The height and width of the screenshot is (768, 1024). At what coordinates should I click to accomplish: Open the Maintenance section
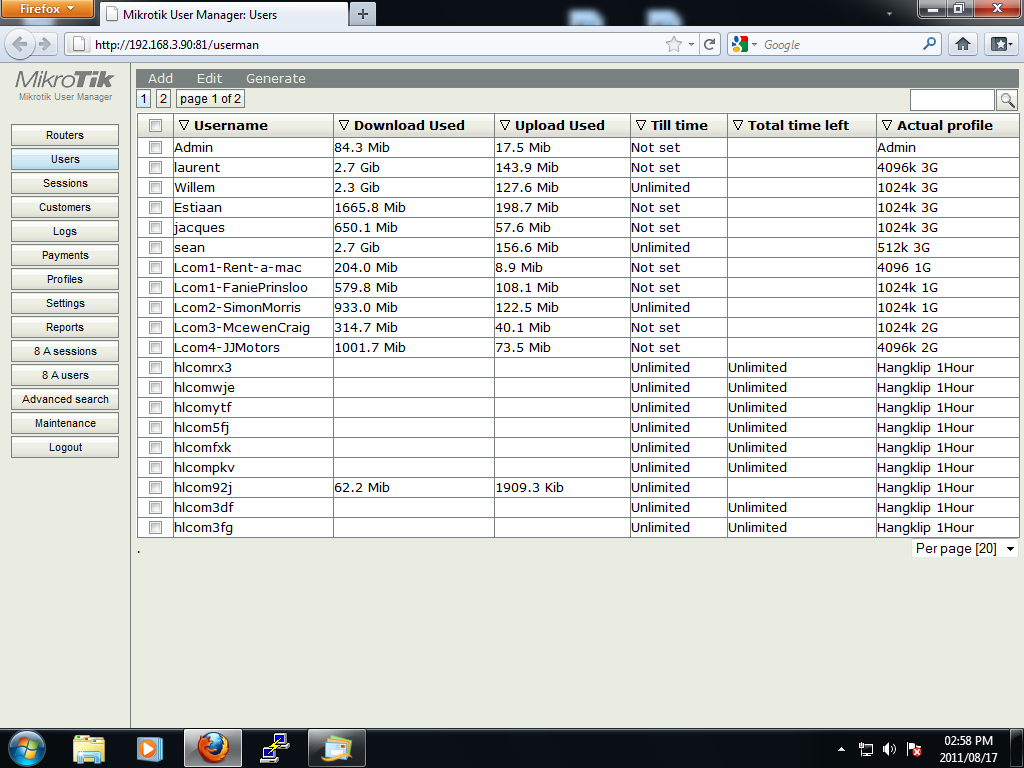(65, 423)
